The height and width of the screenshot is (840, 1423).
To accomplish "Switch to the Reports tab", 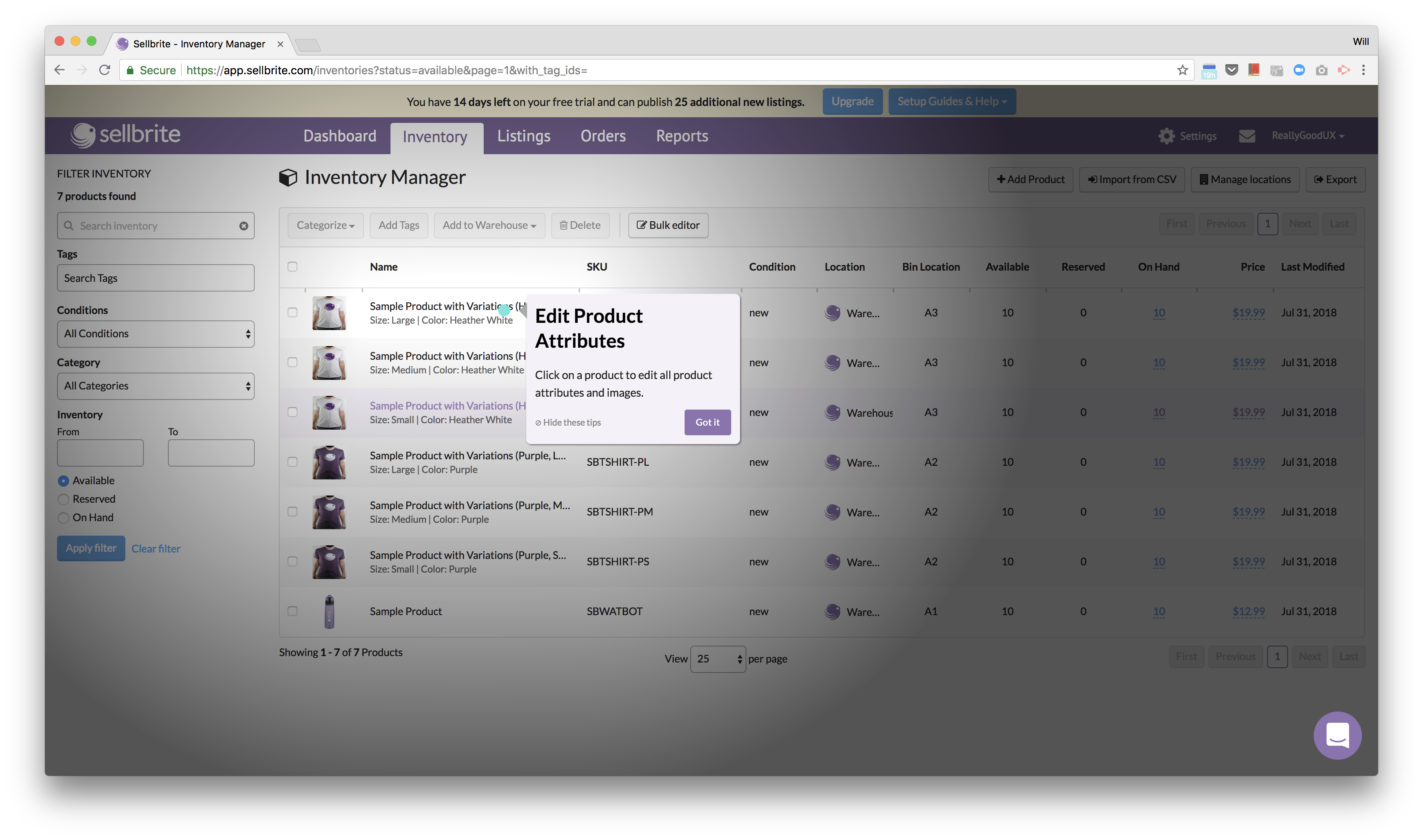I will tap(682, 136).
